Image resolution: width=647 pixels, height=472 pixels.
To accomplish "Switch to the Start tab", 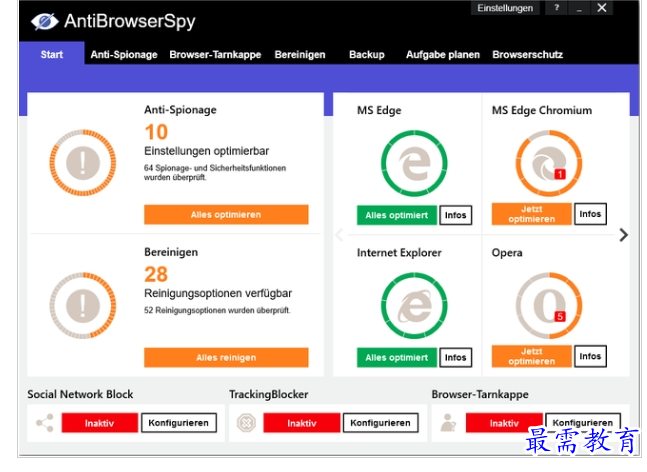I will (x=52, y=54).
